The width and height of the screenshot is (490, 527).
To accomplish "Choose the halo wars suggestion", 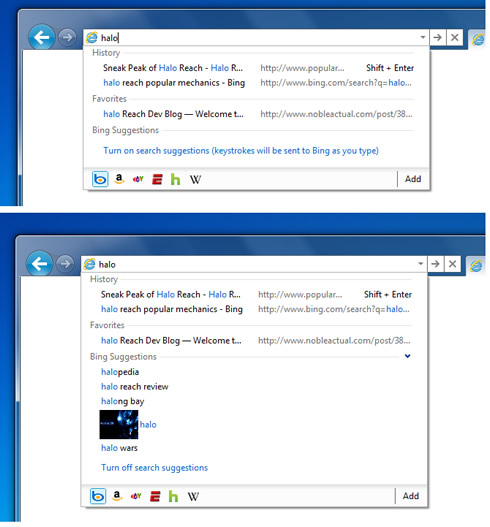I will click(119, 448).
